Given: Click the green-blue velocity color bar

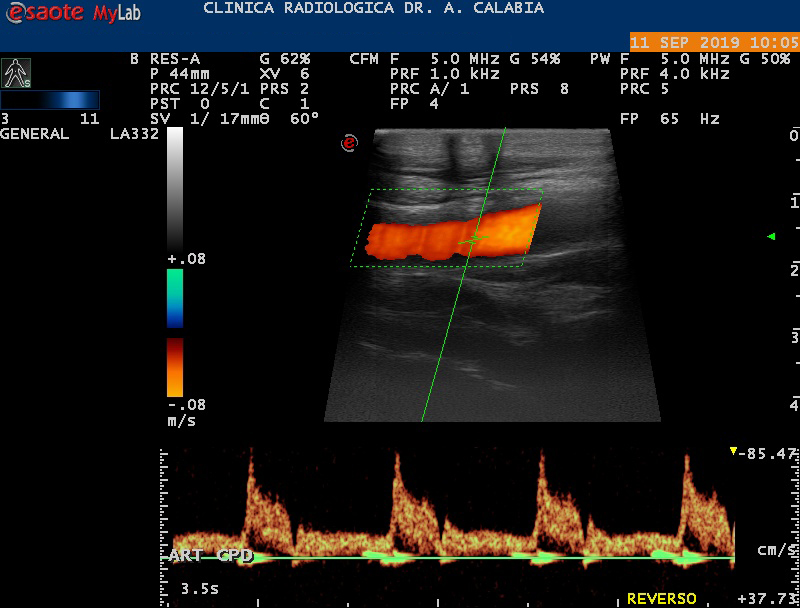Looking at the screenshot, I should coord(175,298).
